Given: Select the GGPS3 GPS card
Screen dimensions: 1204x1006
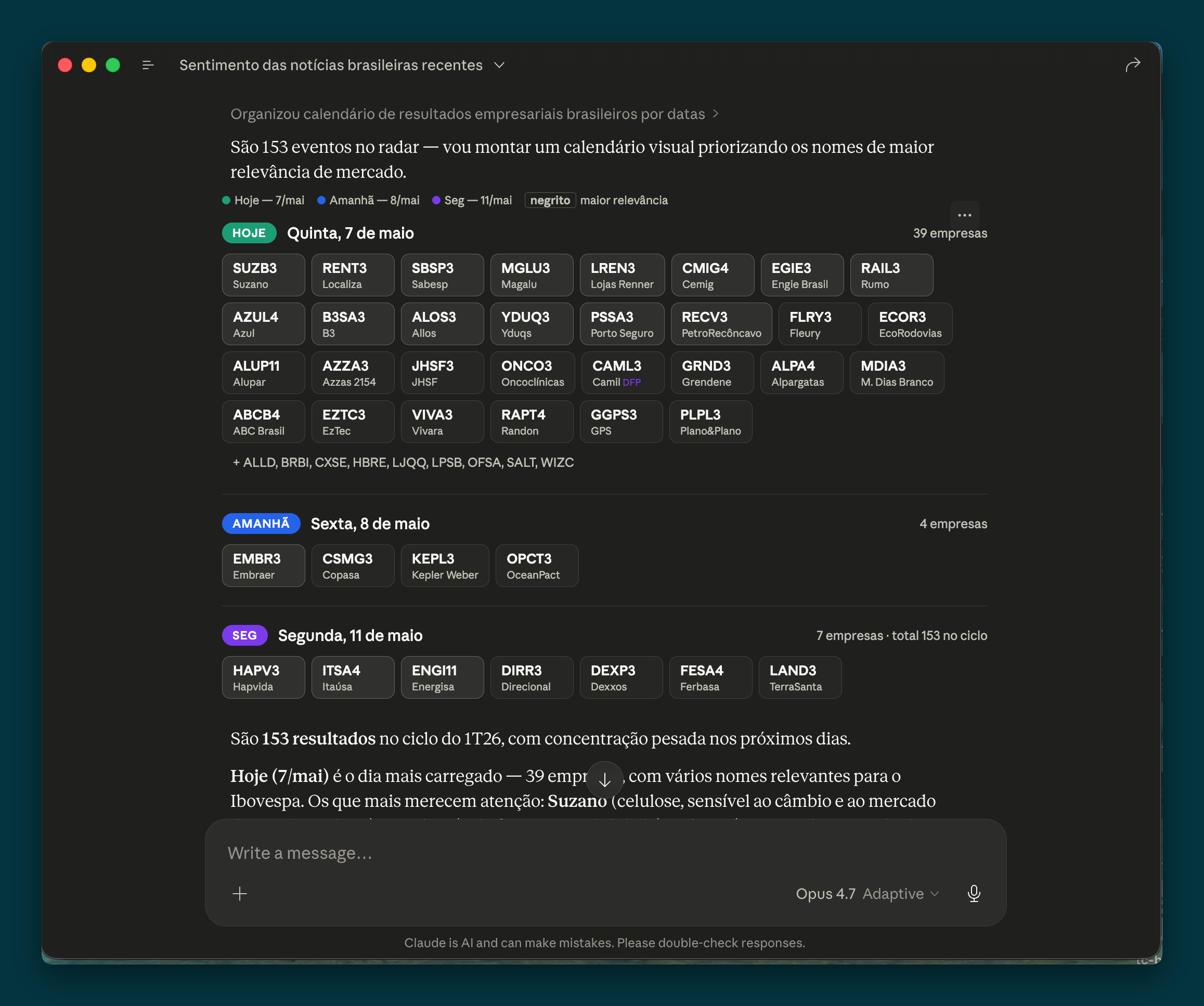Looking at the screenshot, I should pos(621,421).
